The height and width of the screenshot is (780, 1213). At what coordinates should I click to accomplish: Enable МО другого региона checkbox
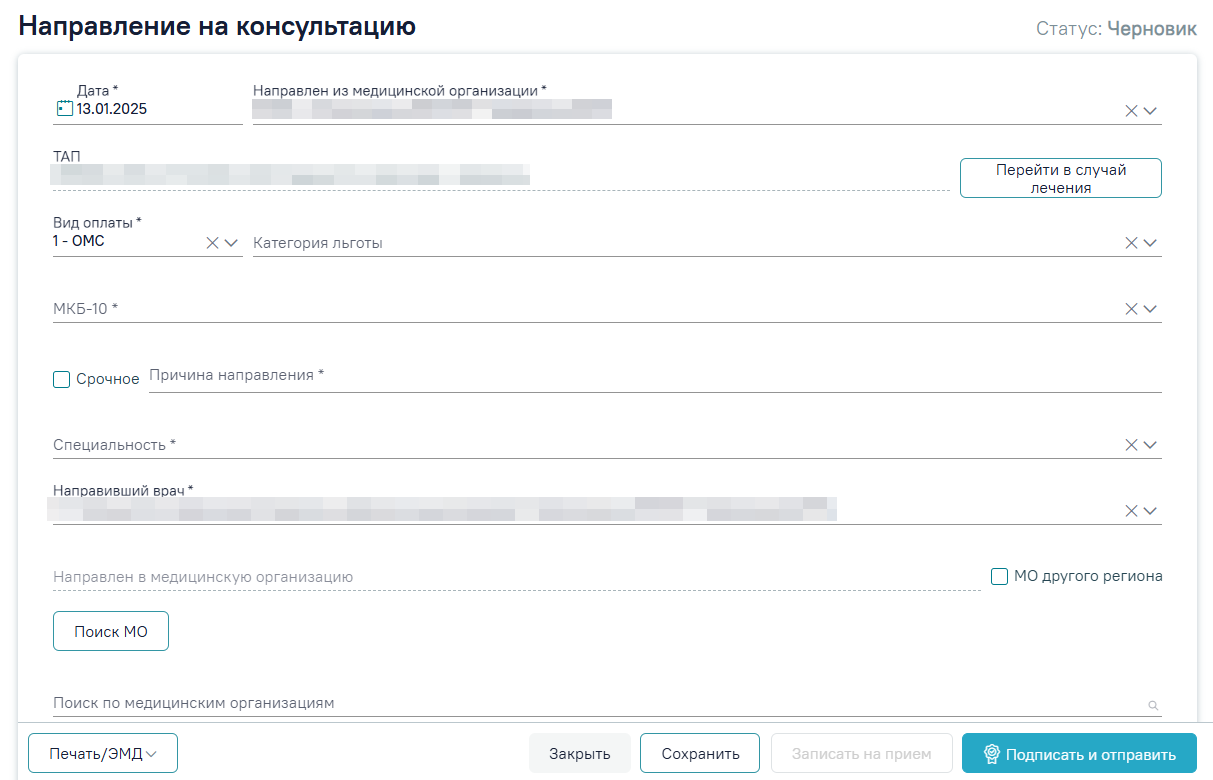pyautogui.click(x=999, y=576)
